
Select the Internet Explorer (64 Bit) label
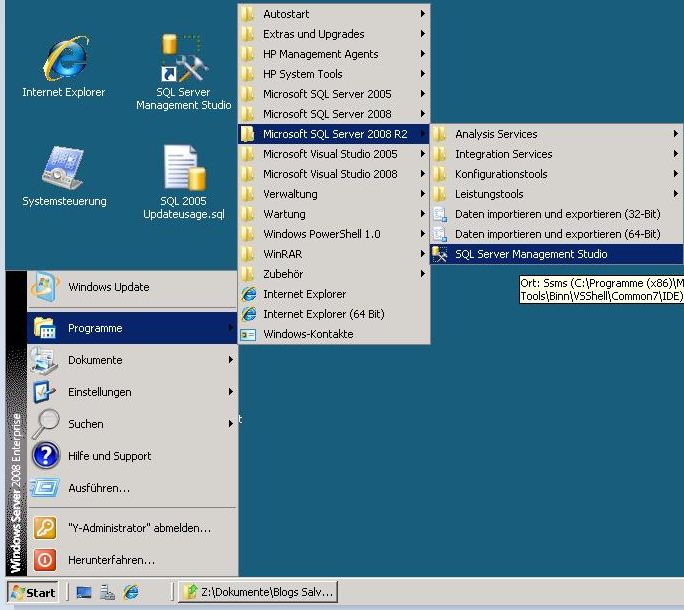point(324,314)
